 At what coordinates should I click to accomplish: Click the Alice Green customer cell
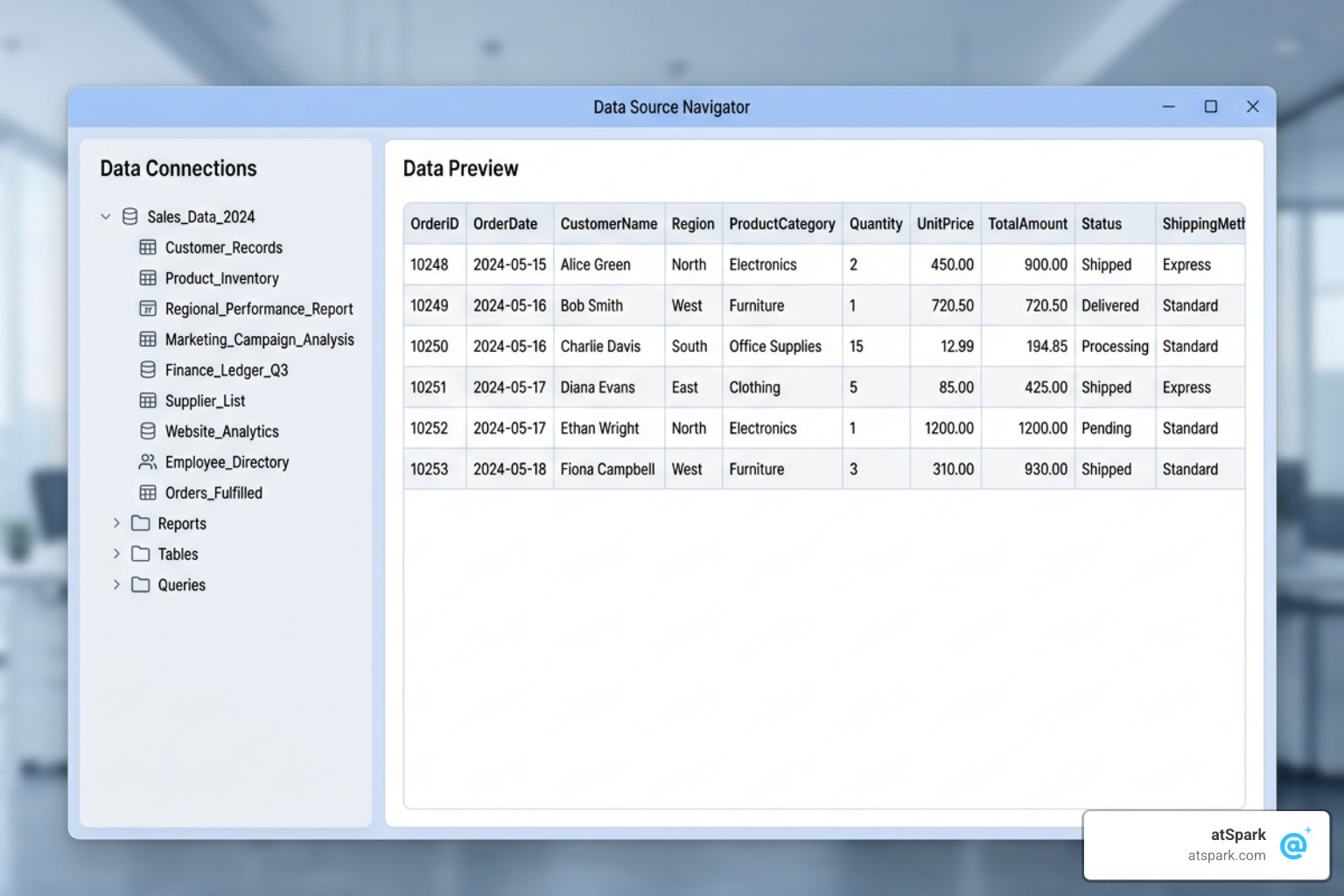(609, 264)
